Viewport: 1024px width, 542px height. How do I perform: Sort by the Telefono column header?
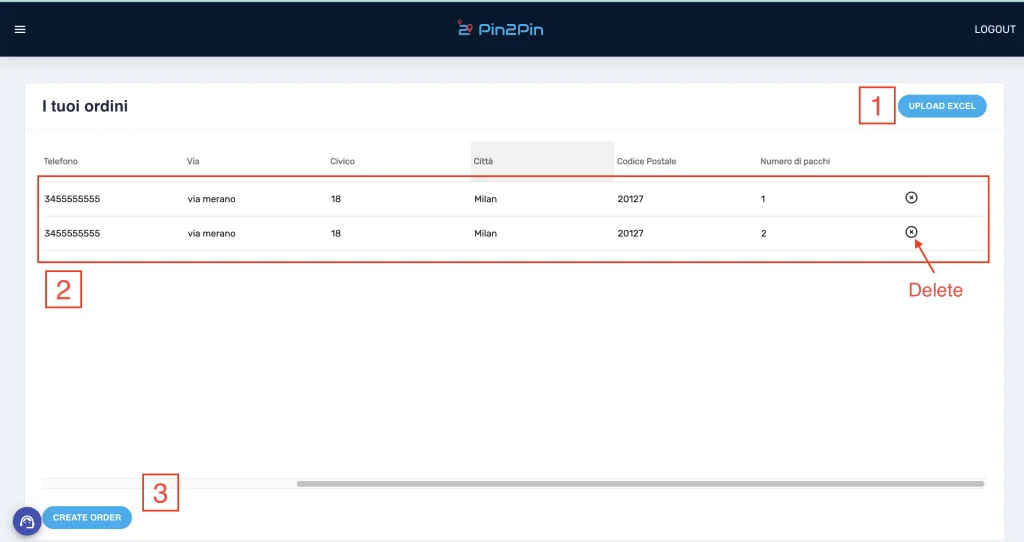[61, 161]
